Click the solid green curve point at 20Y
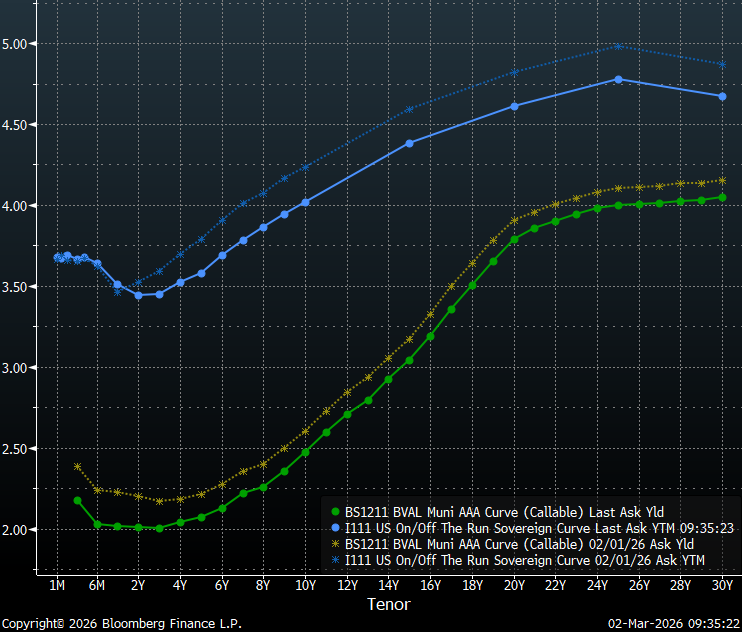 point(514,239)
